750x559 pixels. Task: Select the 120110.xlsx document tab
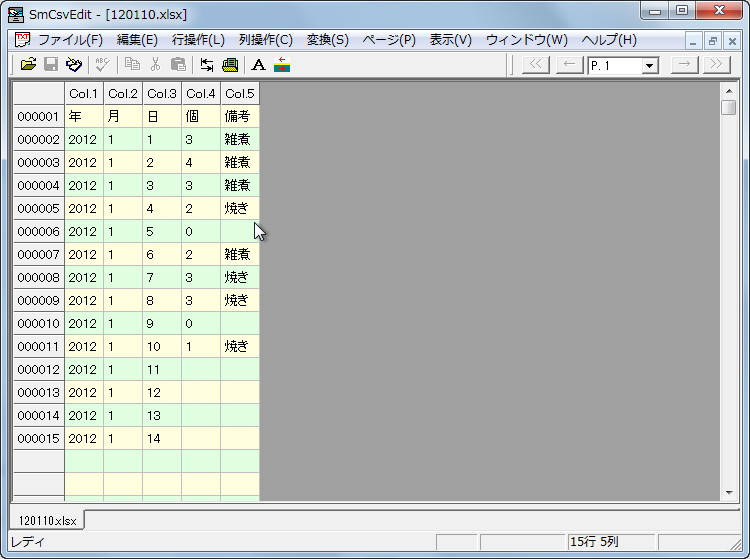(47, 520)
